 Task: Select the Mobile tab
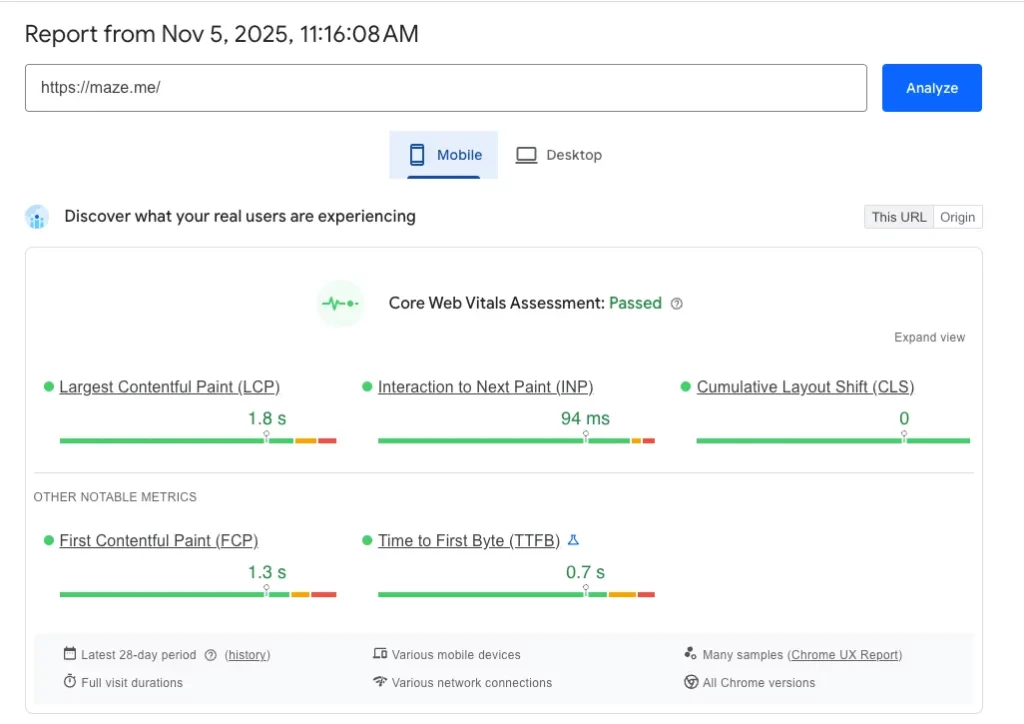pyautogui.click(x=443, y=155)
